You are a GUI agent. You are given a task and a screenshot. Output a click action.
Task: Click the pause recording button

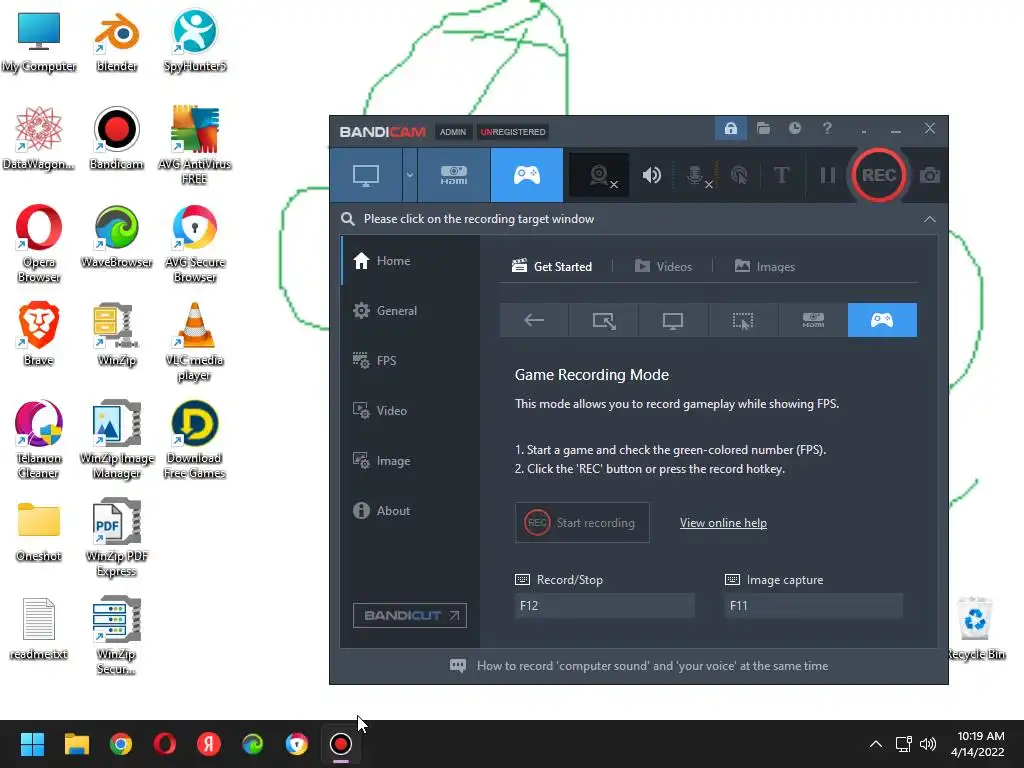pyautogui.click(x=827, y=175)
